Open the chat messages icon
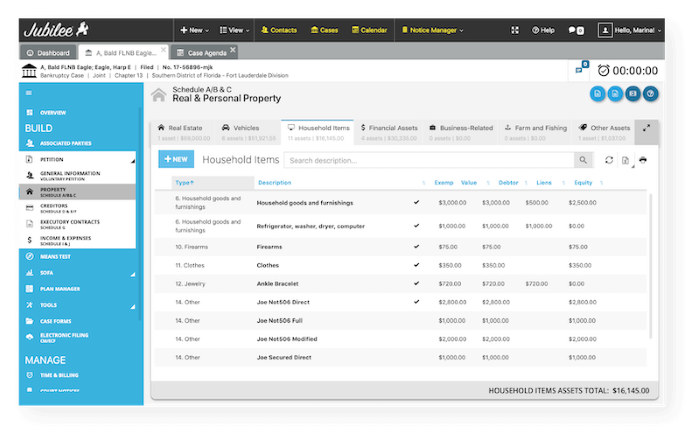Image resolution: width=700 pixels, height=441 pixels. coord(576,30)
